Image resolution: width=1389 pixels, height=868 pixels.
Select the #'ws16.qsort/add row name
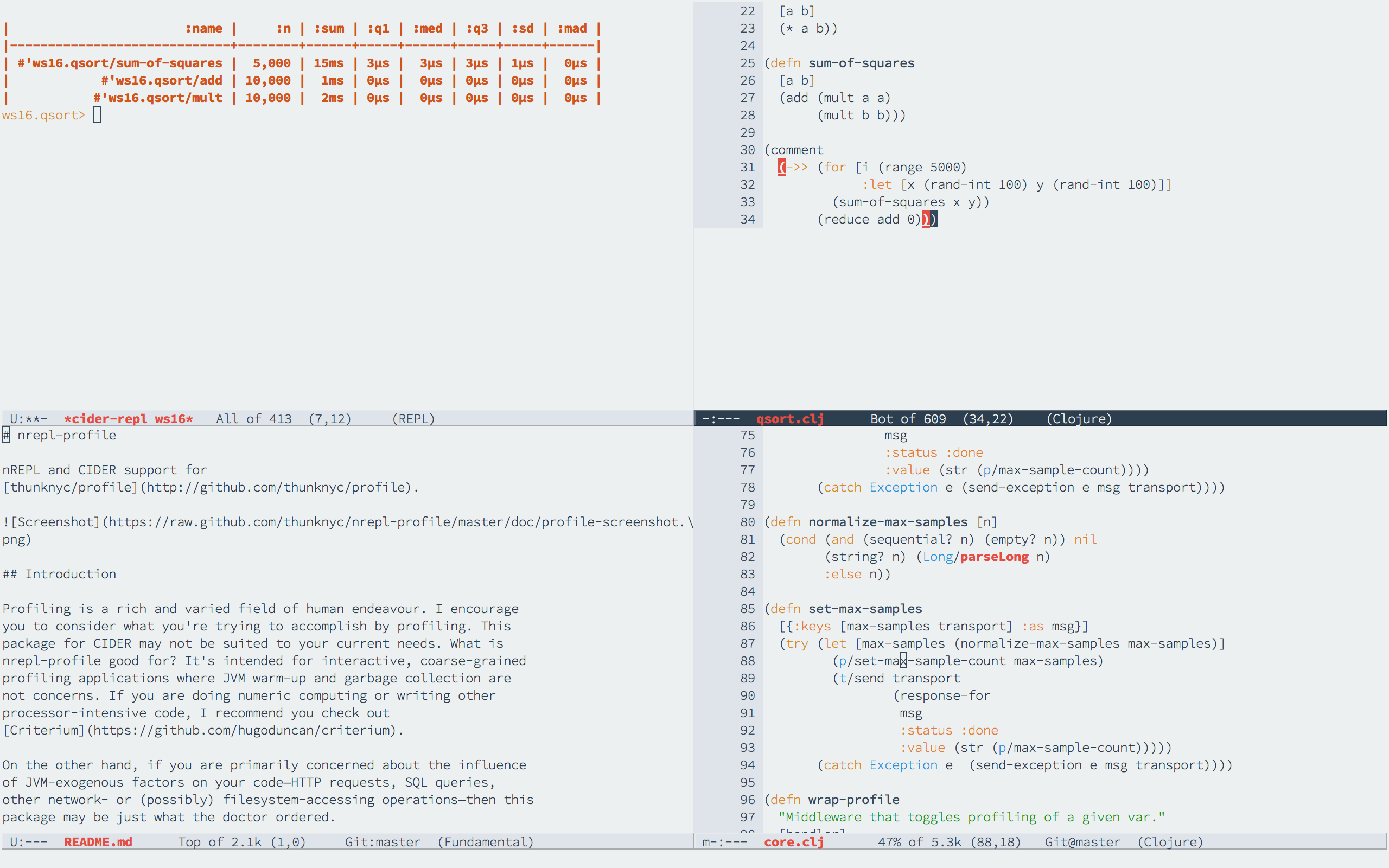point(162,80)
